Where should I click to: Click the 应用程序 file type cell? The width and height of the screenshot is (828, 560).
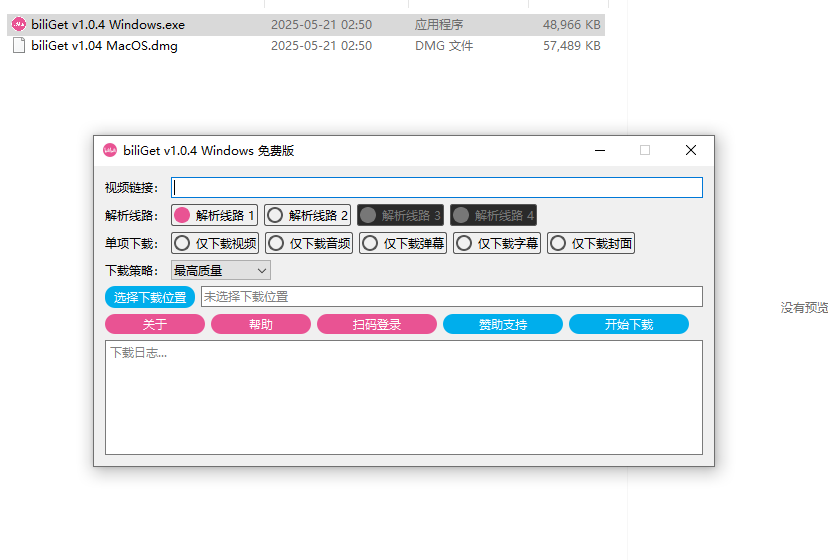pyautogui.click(x=439, y=24)
